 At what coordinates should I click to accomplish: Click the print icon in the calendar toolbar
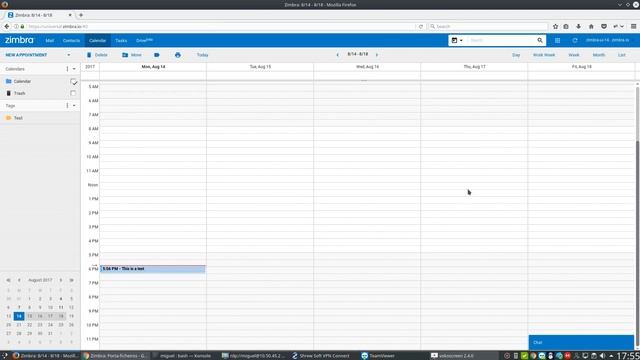(x=178, y=55)
